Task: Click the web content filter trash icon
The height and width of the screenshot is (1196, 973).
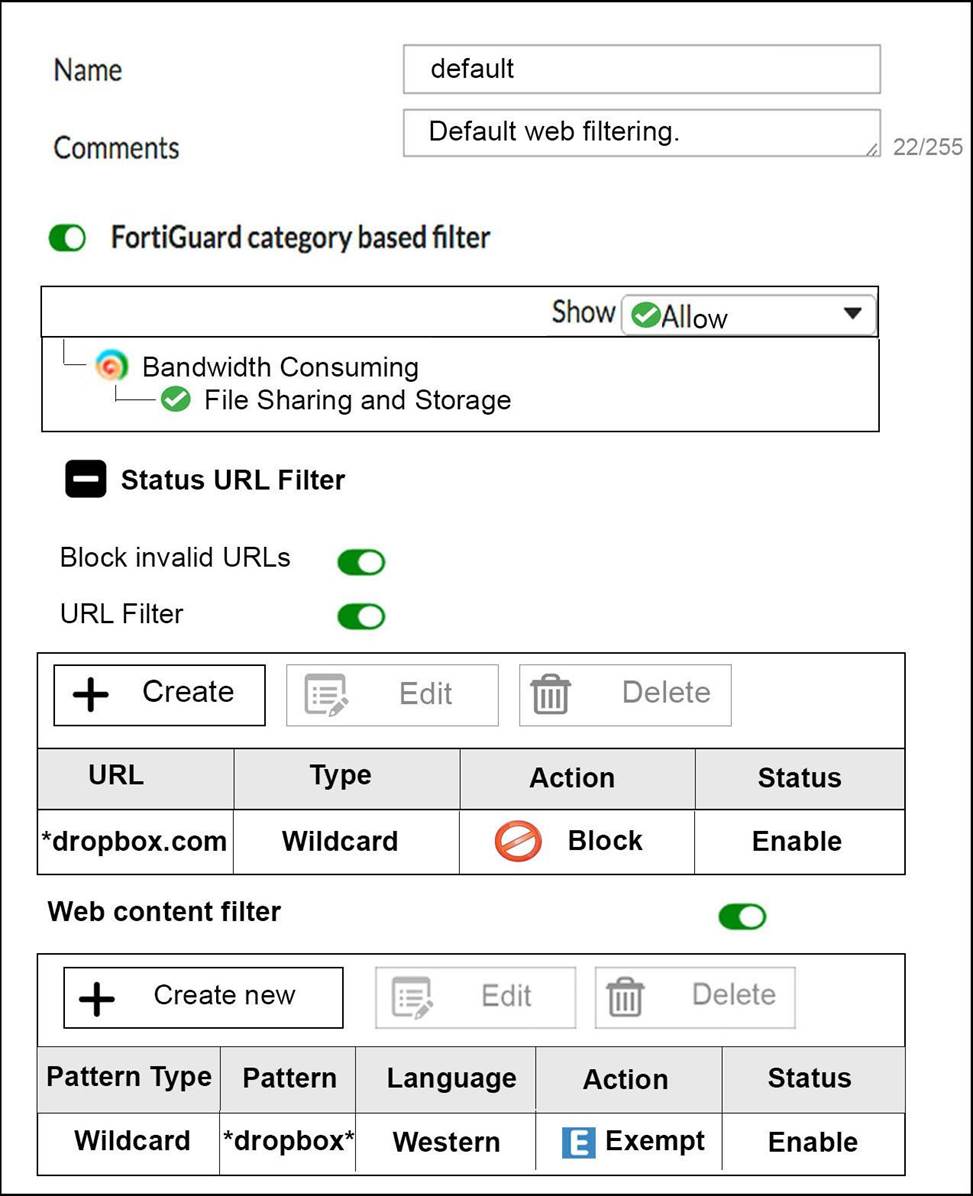Action: [x=625, y=997]
